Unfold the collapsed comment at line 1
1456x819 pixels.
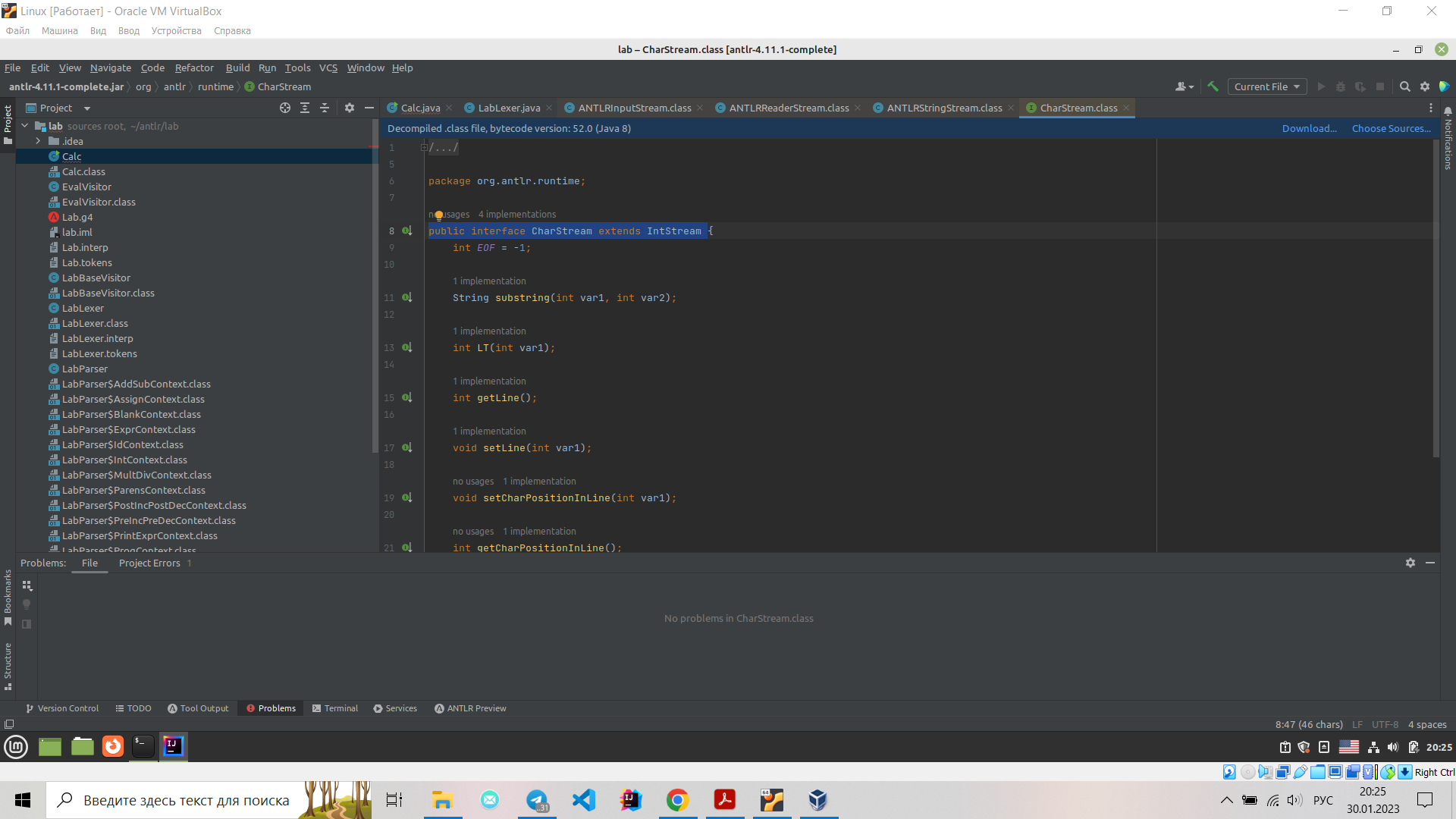[x=424, y=147]
